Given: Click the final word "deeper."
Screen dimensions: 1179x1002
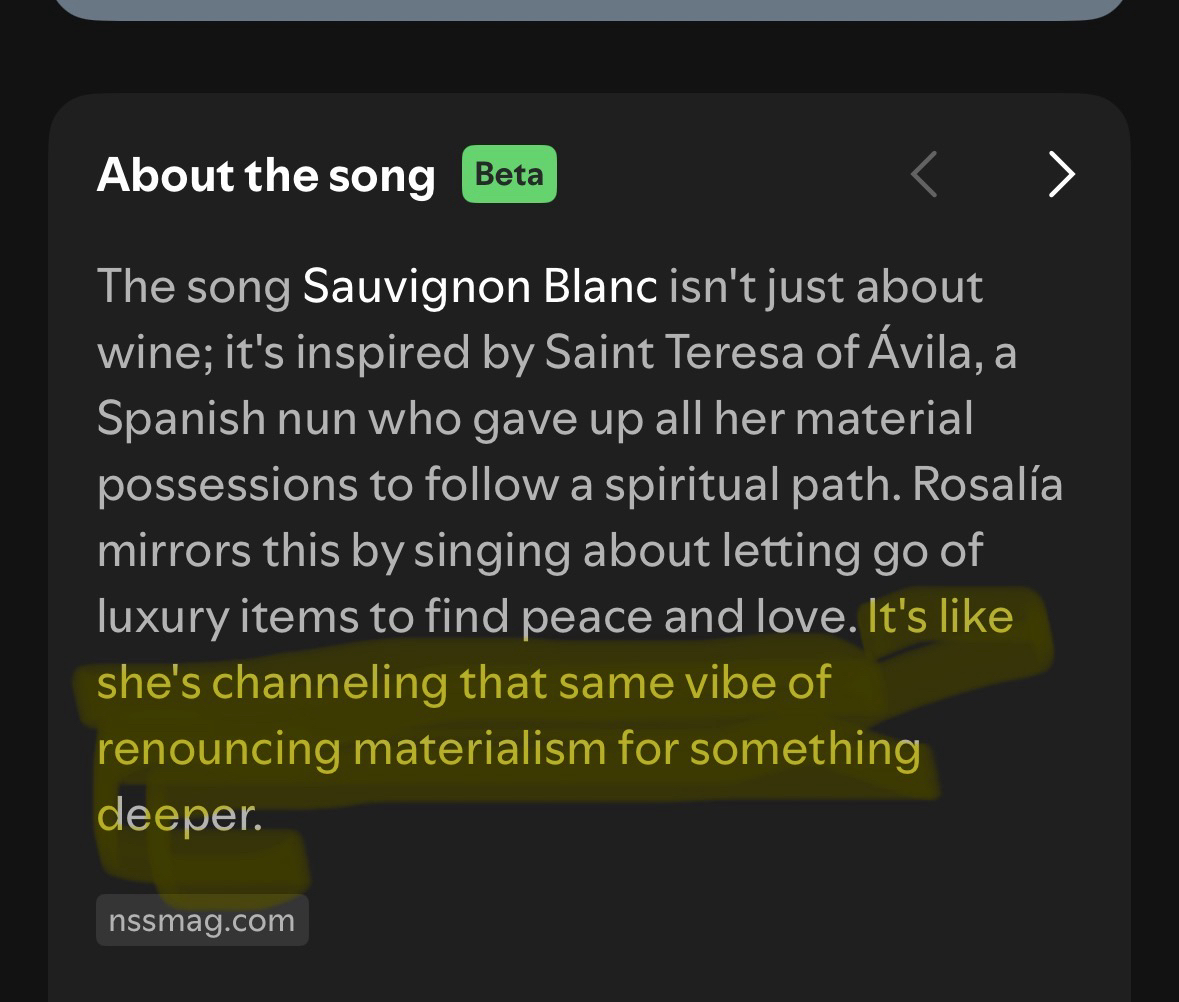Looking at the screenshot, I should click(179, 815).
